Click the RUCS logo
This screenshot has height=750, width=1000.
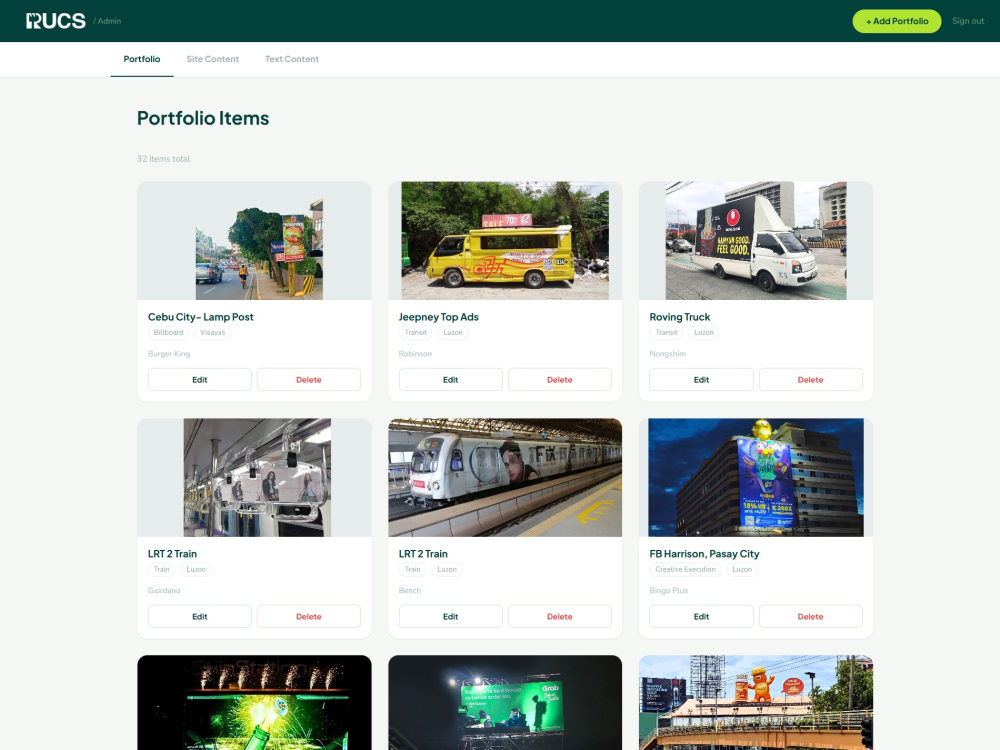coord(55,21)
